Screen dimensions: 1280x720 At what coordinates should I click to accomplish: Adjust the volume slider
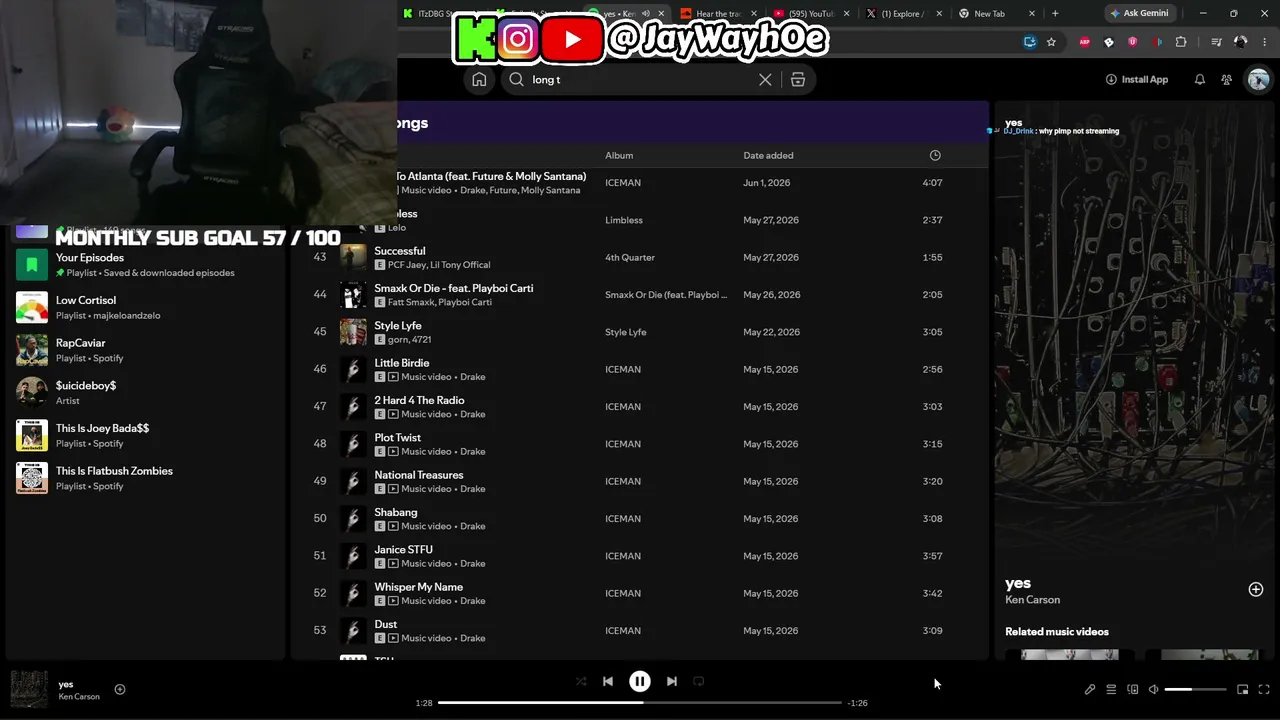point(1195,689)
